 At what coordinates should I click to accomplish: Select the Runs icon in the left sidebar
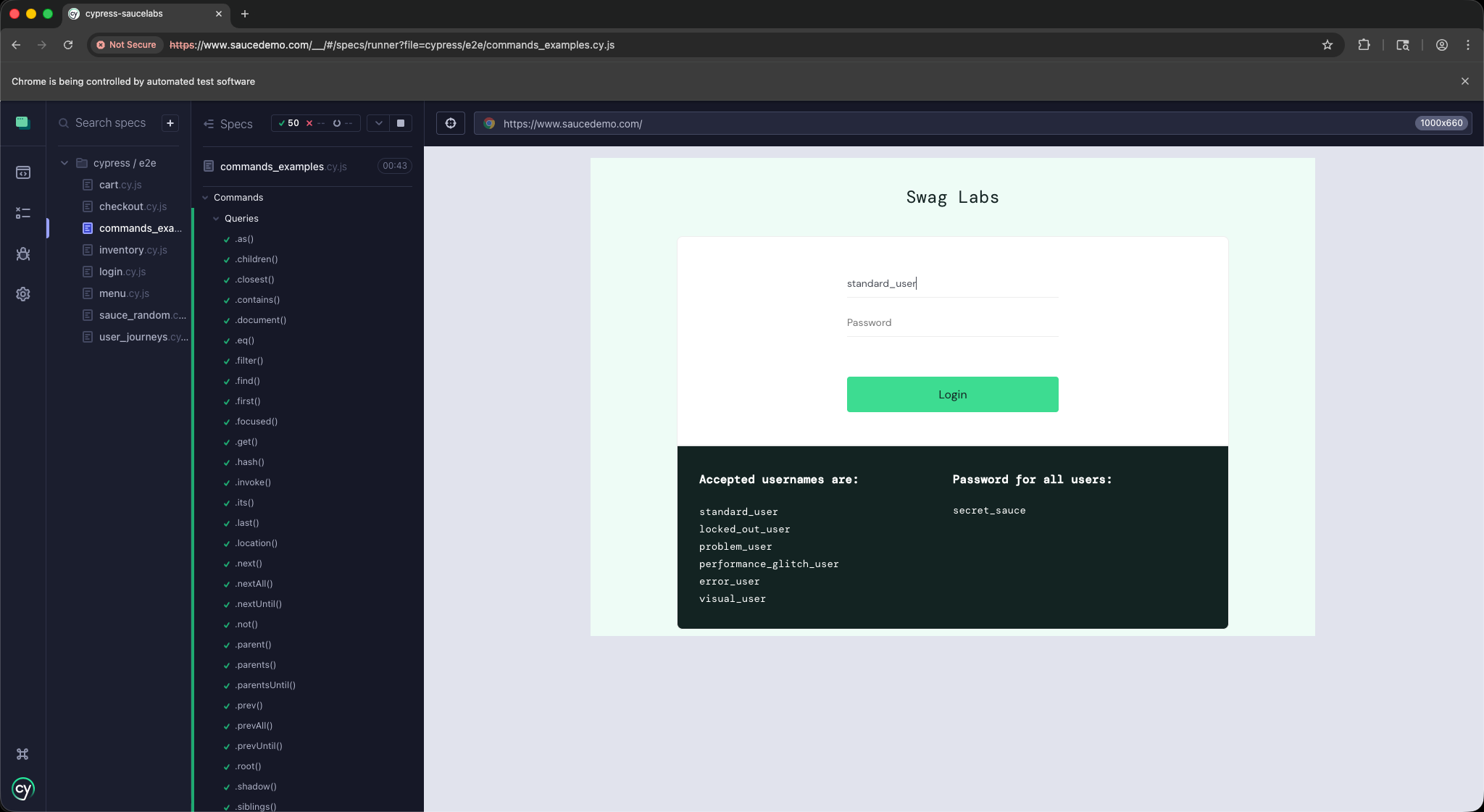point(23,213)
